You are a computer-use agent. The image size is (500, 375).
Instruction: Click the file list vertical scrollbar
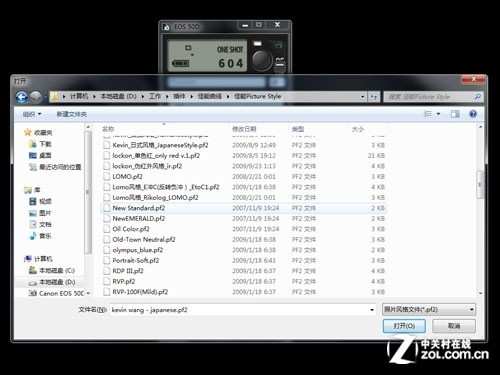click(480, 210)
